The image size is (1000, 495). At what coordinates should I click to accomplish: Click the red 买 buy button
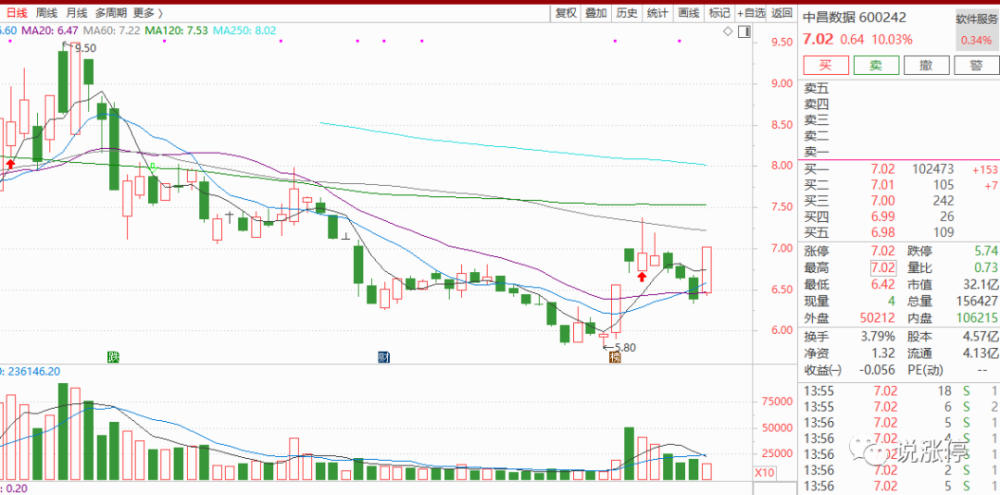pos(825,65)
